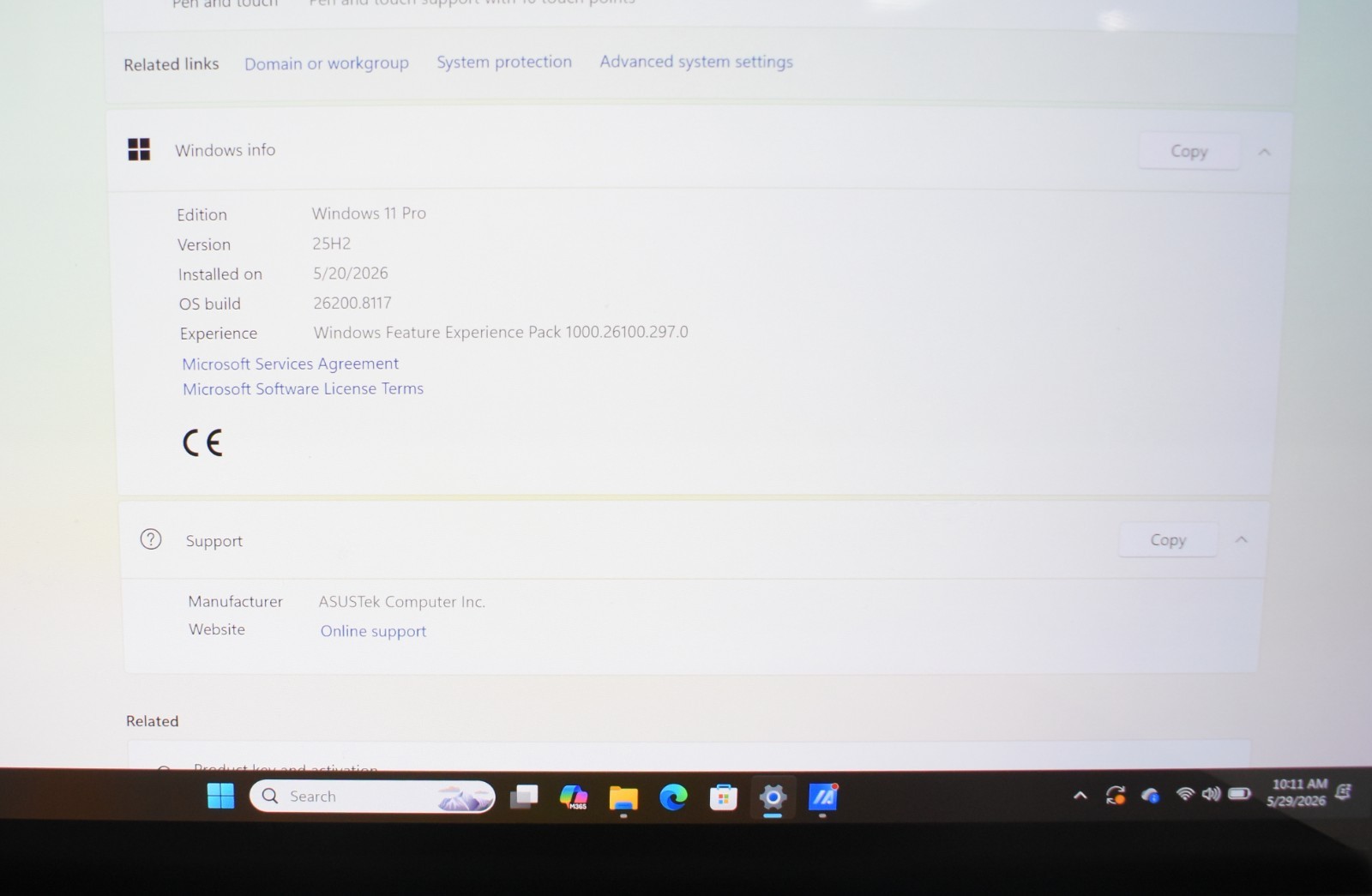The height and width of the screenshot is (896, 1372).
Task: Click the Windows logo beside Windows info
Action: click(139, 150)
